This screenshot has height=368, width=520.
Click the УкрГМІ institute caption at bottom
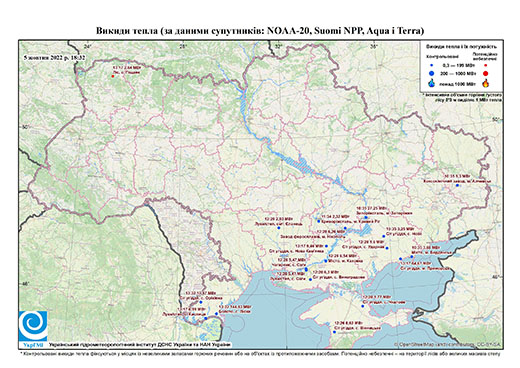(x=139, y=345)
